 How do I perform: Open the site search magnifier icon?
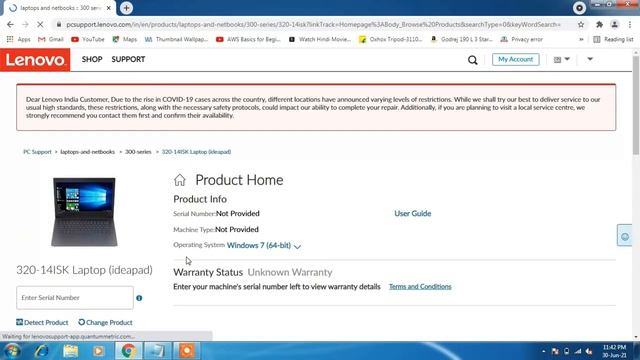[473, 60]
